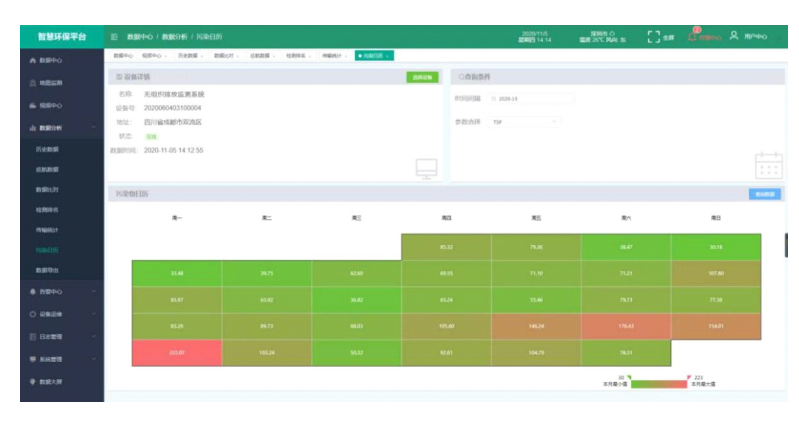Click the sidebar collapse hamburger icon
The image size is (799, 421).
[x=114, y=36]
